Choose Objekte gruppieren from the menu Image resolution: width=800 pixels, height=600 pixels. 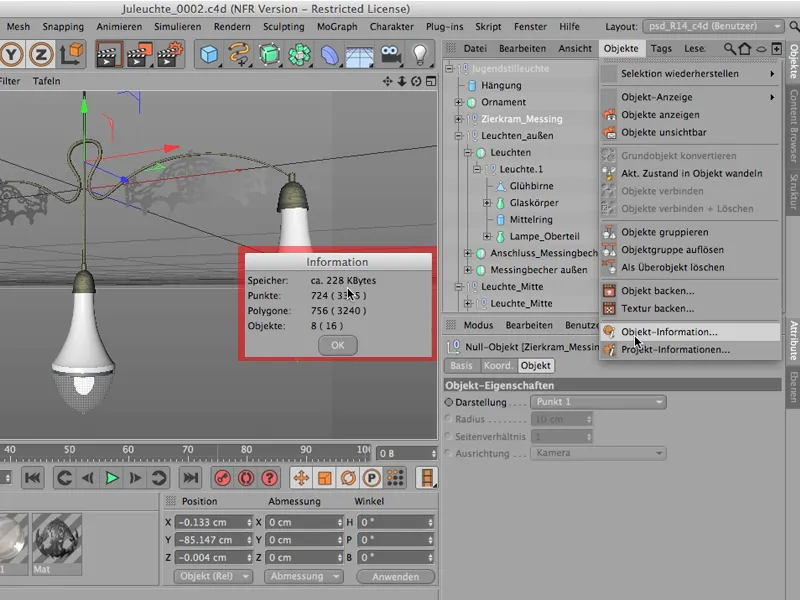tap(690, 232)
